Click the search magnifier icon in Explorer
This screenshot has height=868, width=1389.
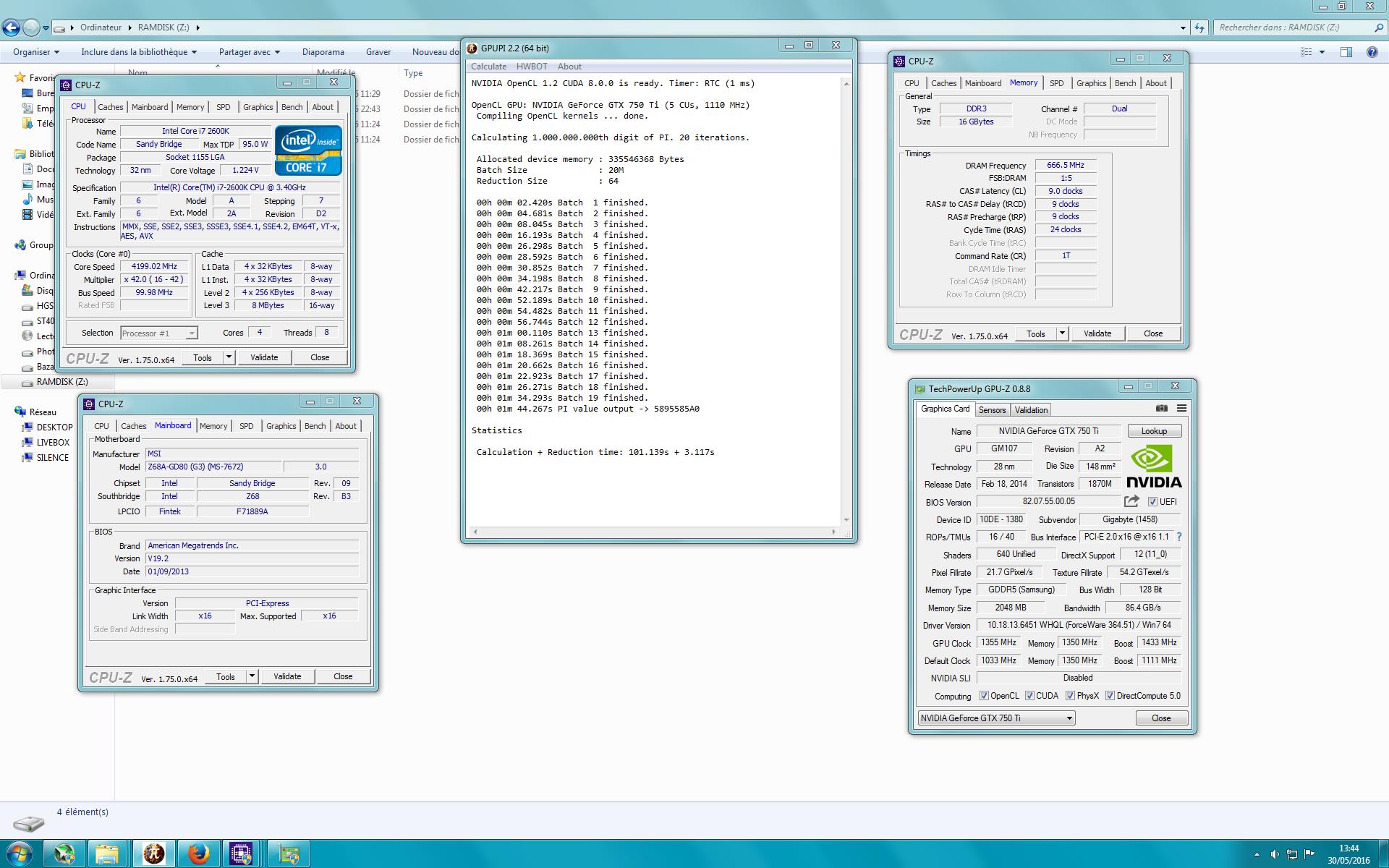(1378, 27)
